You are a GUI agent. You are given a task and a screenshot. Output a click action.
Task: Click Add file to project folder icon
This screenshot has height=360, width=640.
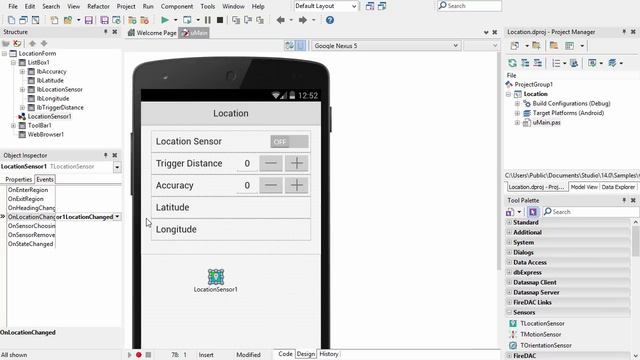(x=132, y=20)
